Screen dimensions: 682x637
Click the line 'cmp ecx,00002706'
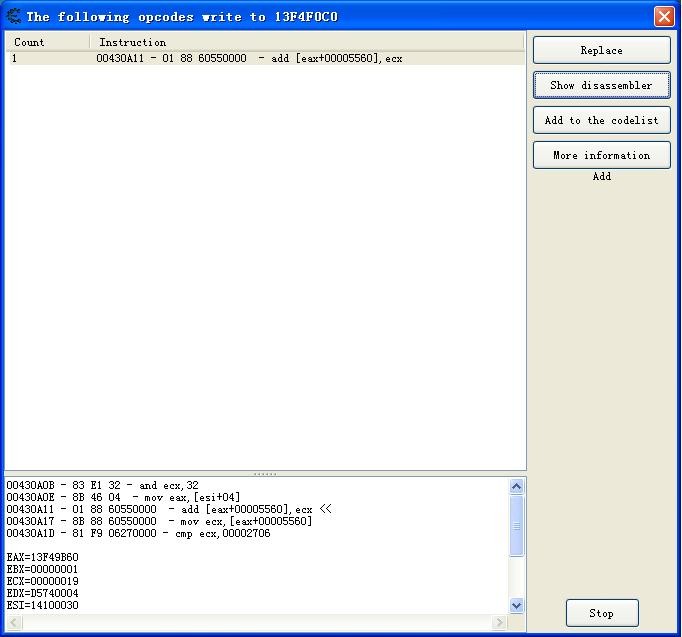[x=138, y=533]
